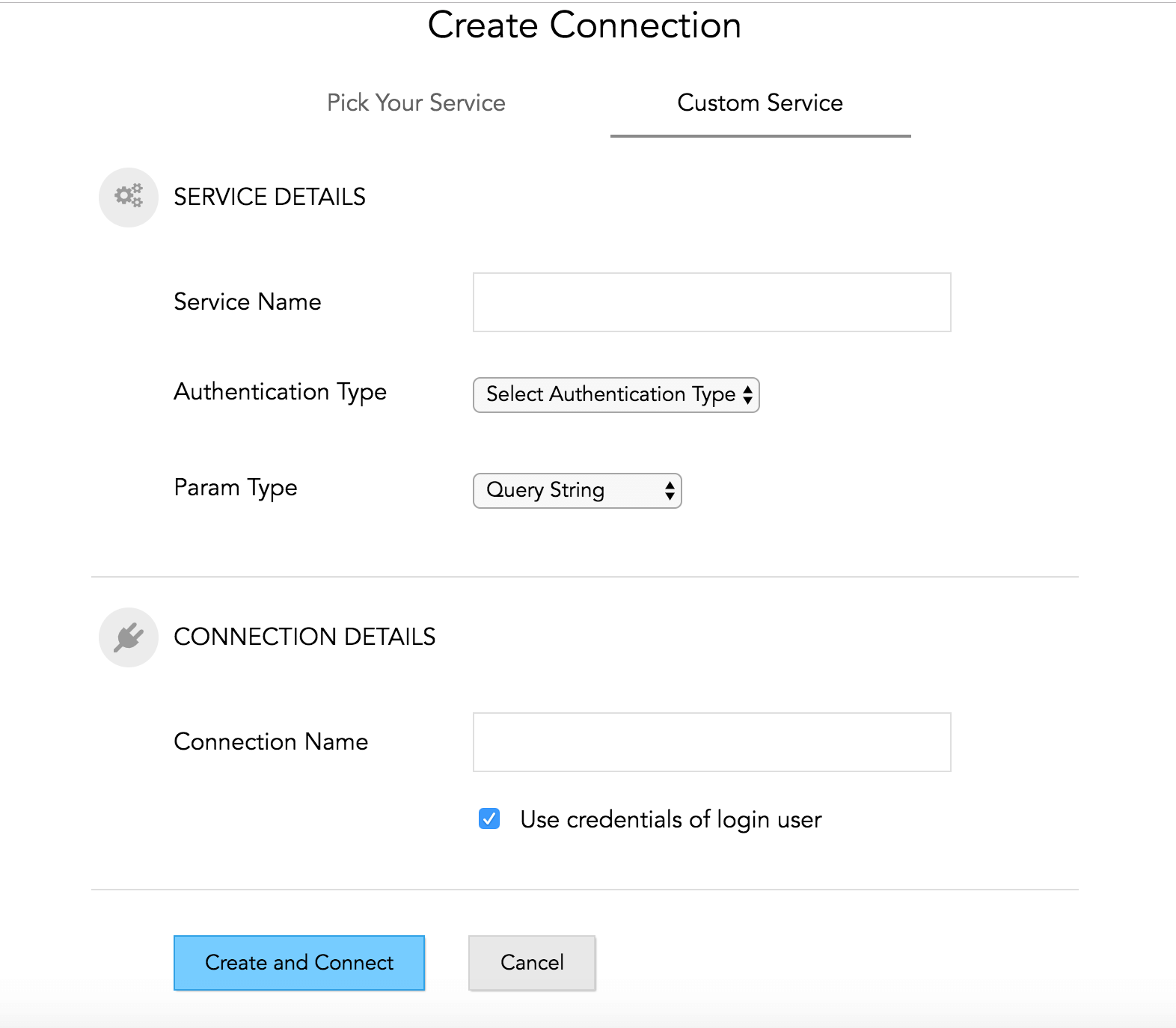1176x1028 pixels.
Task: Click the label text Use credentials of login user
Action: click(x=671, y=819)
